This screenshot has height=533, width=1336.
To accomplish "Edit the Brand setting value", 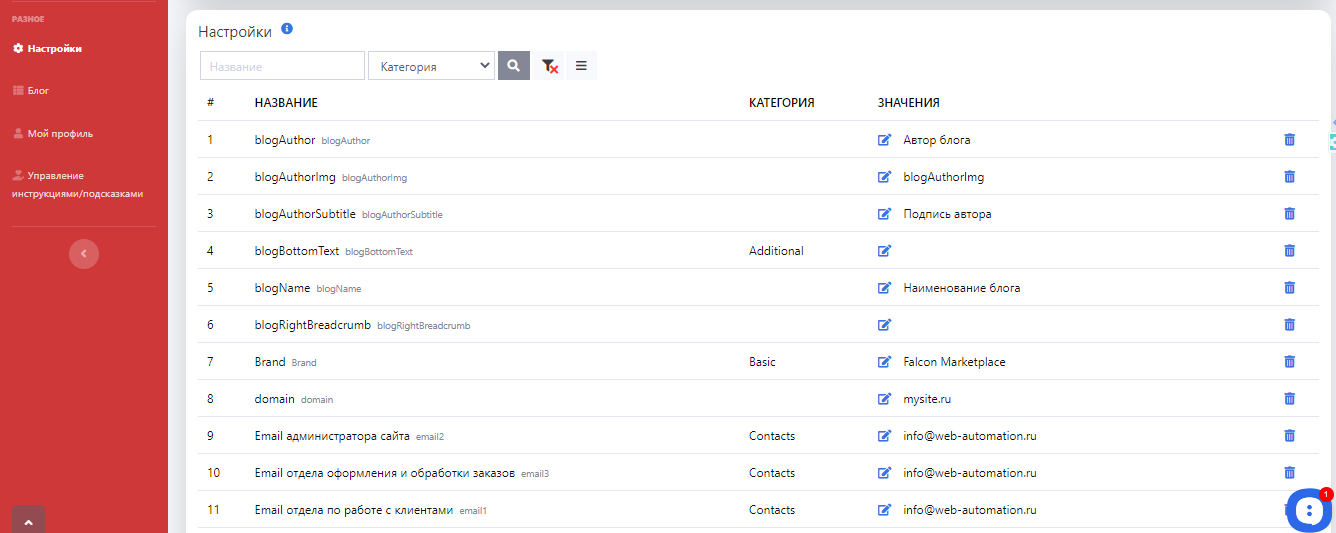I will coord(884,362).
